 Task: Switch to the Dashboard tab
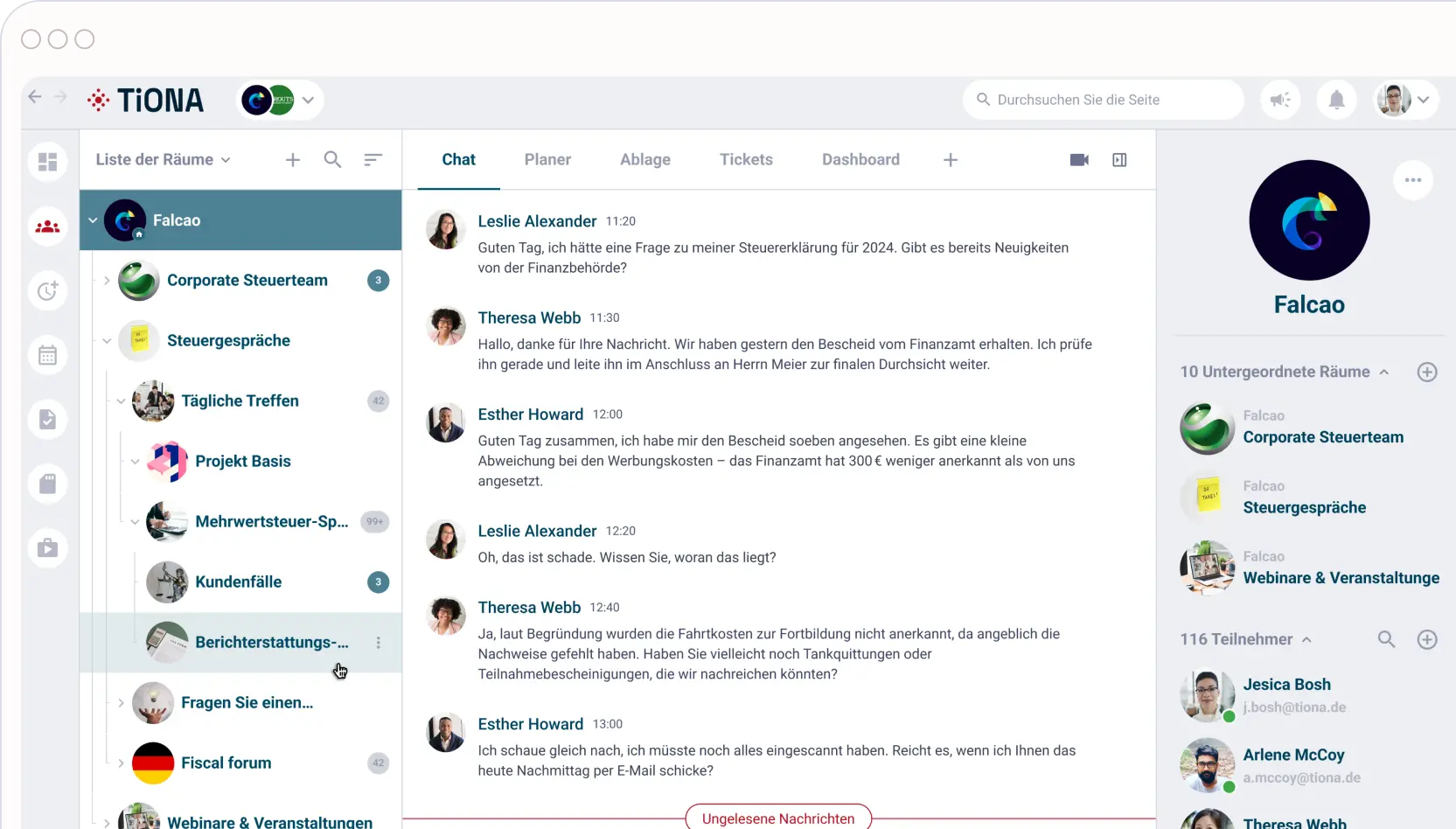pyautogui.click(x=860, y=160)
